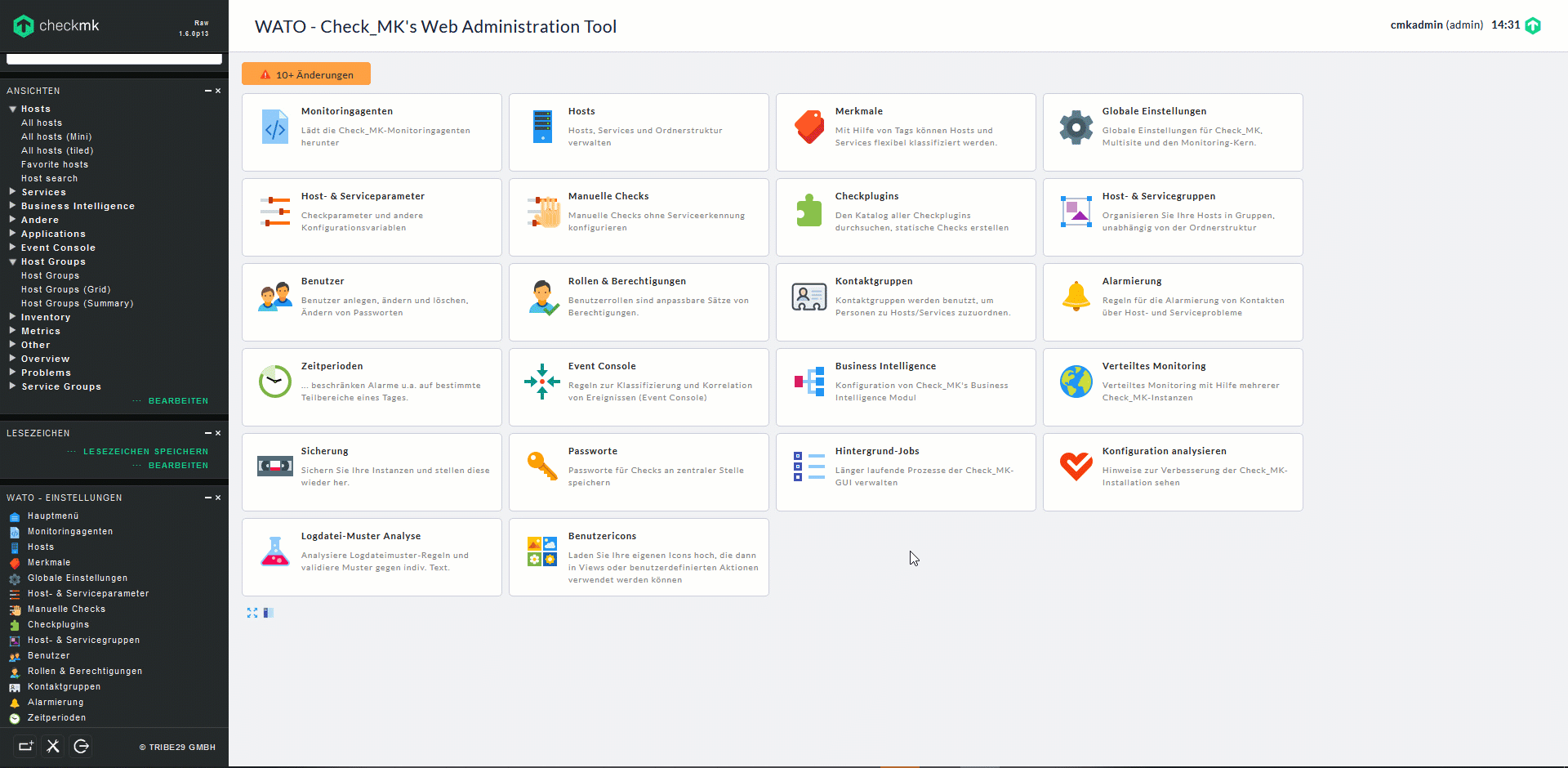This screenshot has width=1568, height=768.
Task: Open Zeitperioden in WATO sidebar
Action: click(x=56, y=718)
